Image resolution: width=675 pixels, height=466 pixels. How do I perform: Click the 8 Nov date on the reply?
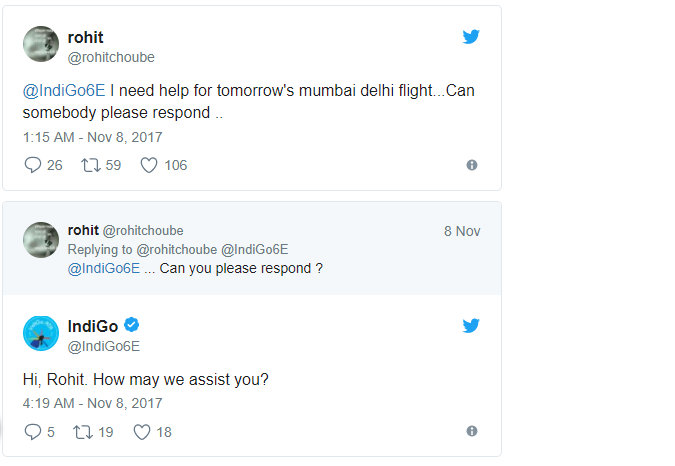(462, 231)
